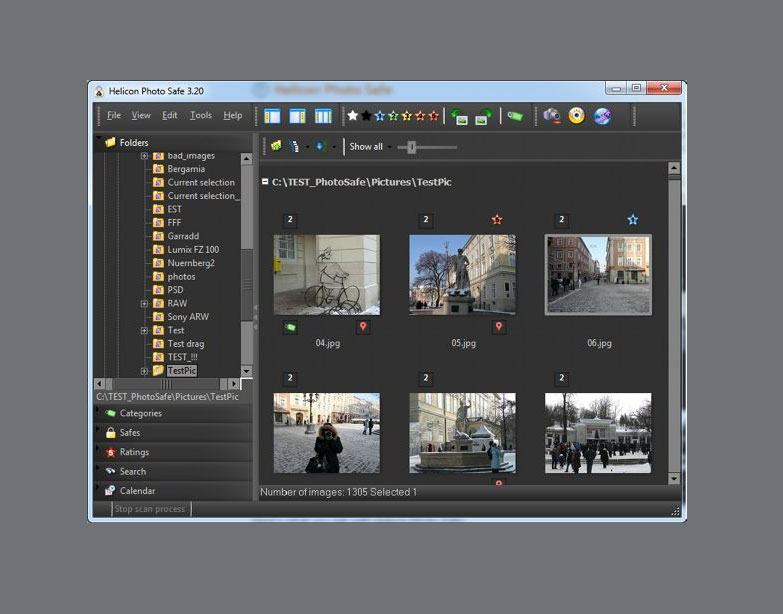Click the blue star rating above 06.jpg
This screenshot has height=614, width=783.
633,220
